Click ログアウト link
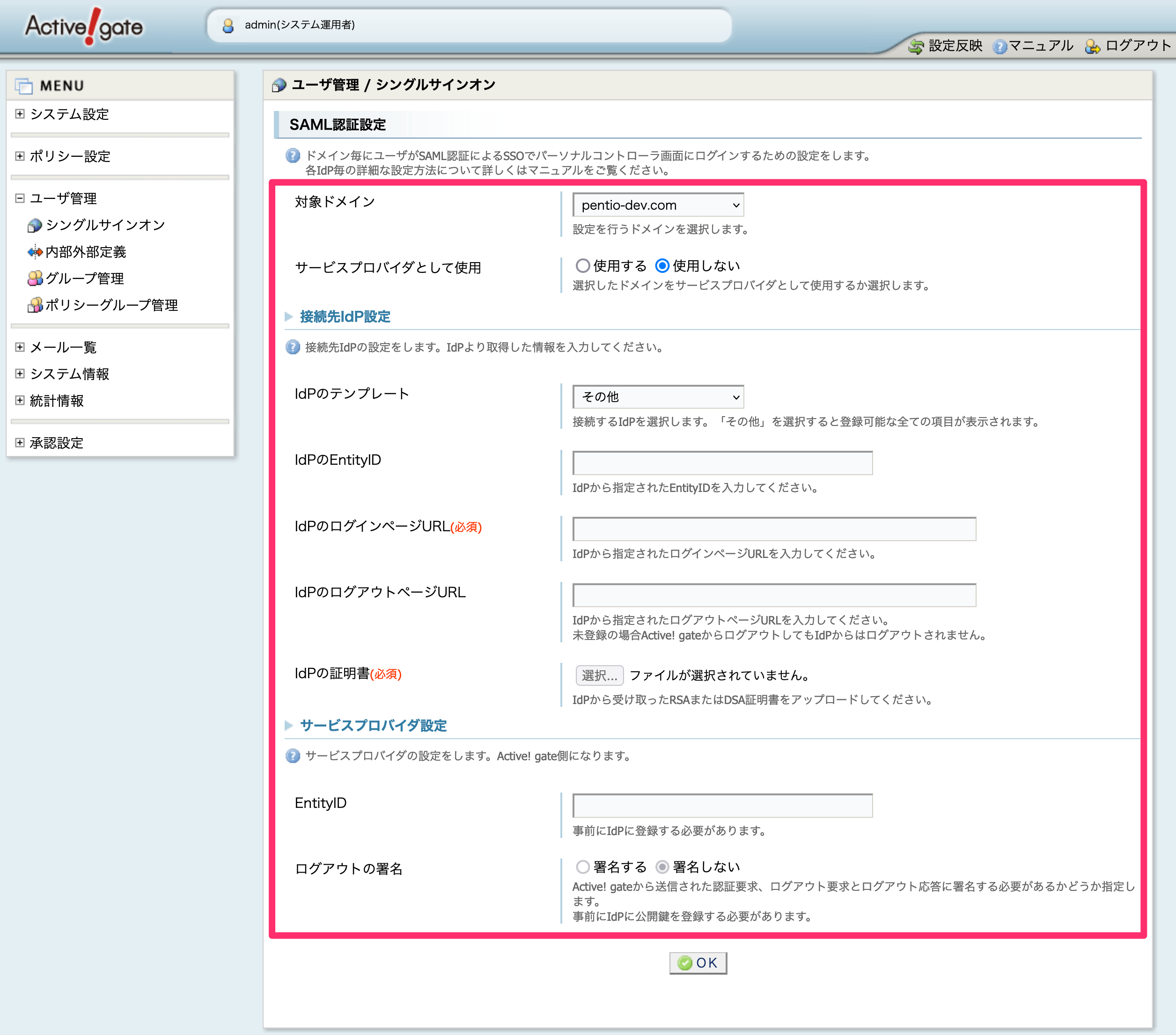Viewport: 1176px width, 1035px height. [x=1138, y=46]
